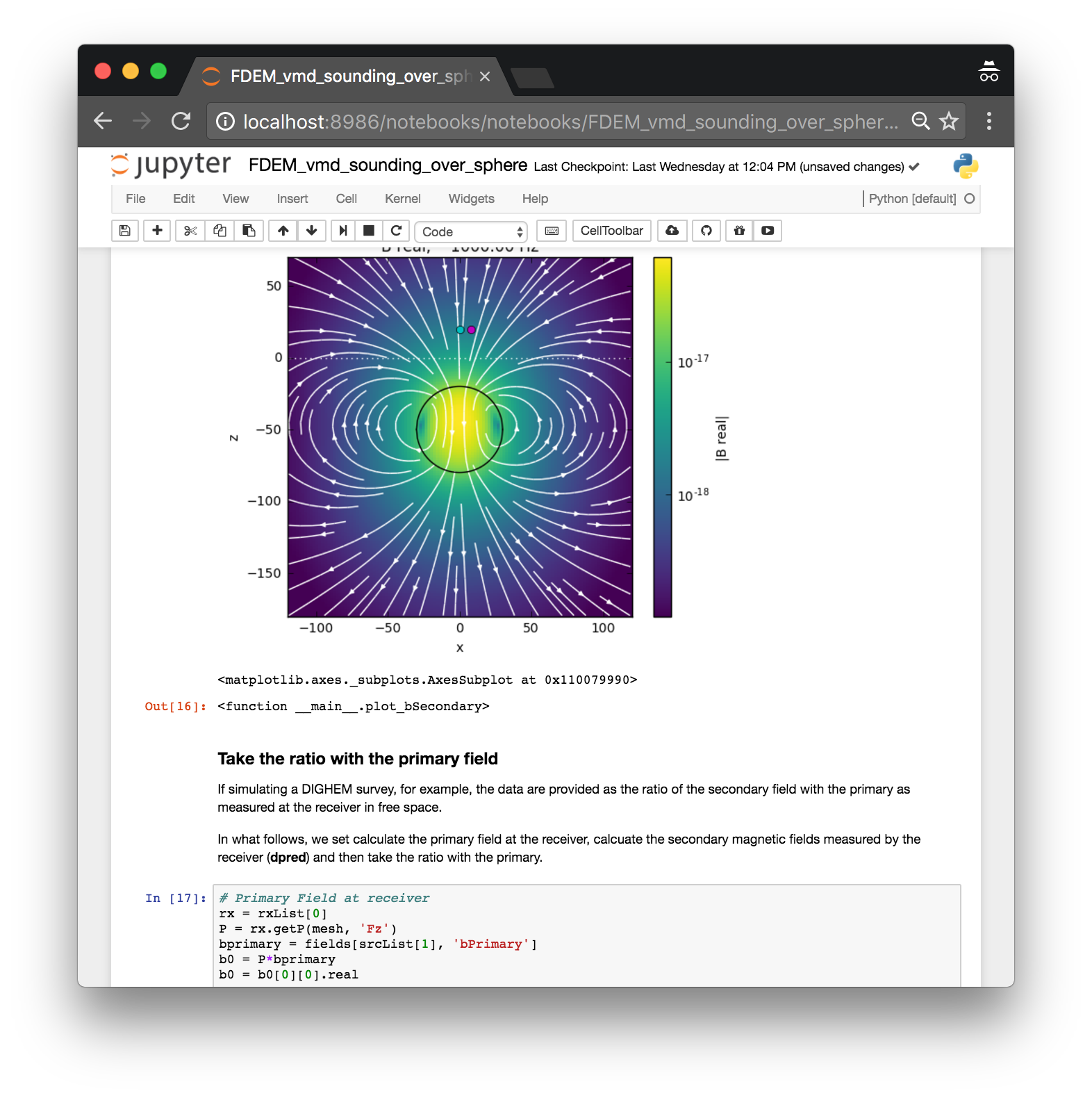Run cell and select next
The width and height of the screenshot is (1092, 1098).
coord(343,231)
